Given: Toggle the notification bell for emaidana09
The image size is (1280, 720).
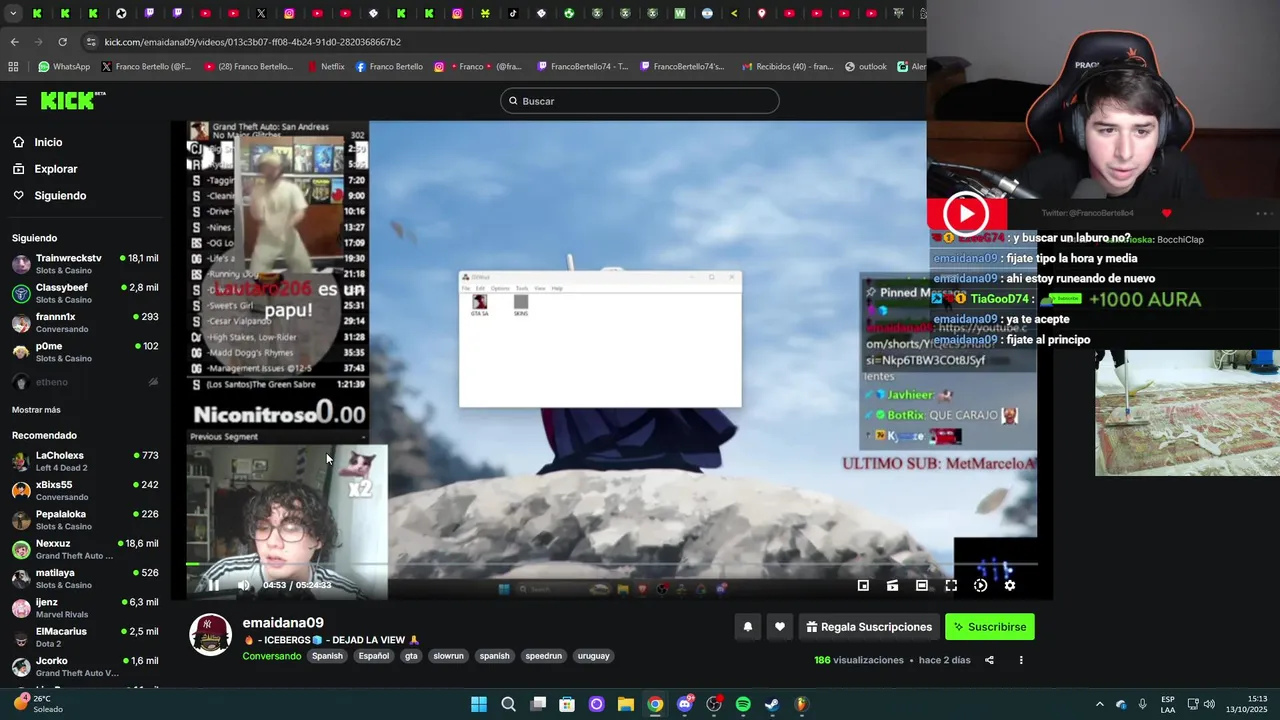Looking at the screenshot, I should 747,627.
